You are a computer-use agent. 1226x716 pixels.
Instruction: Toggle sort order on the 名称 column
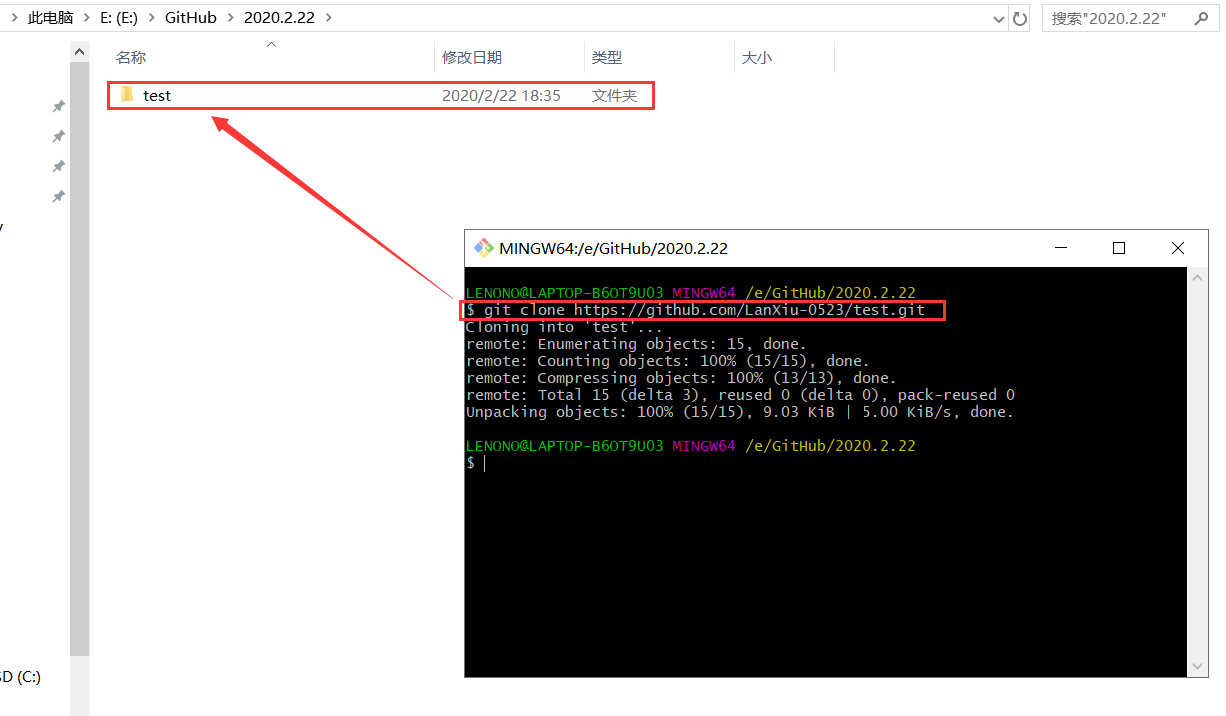[x=131, y=57]
